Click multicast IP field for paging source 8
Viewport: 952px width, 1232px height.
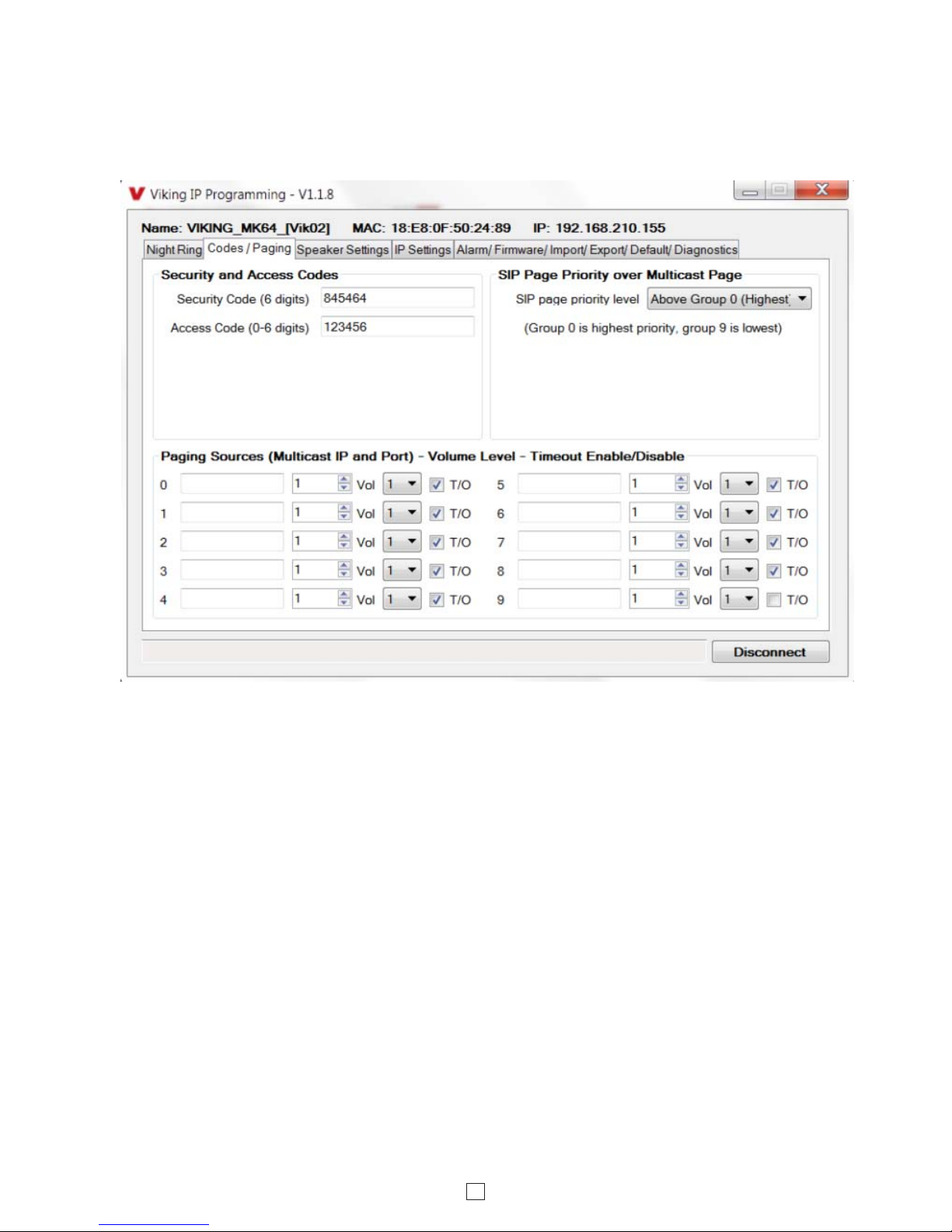[x=570, y=570]
